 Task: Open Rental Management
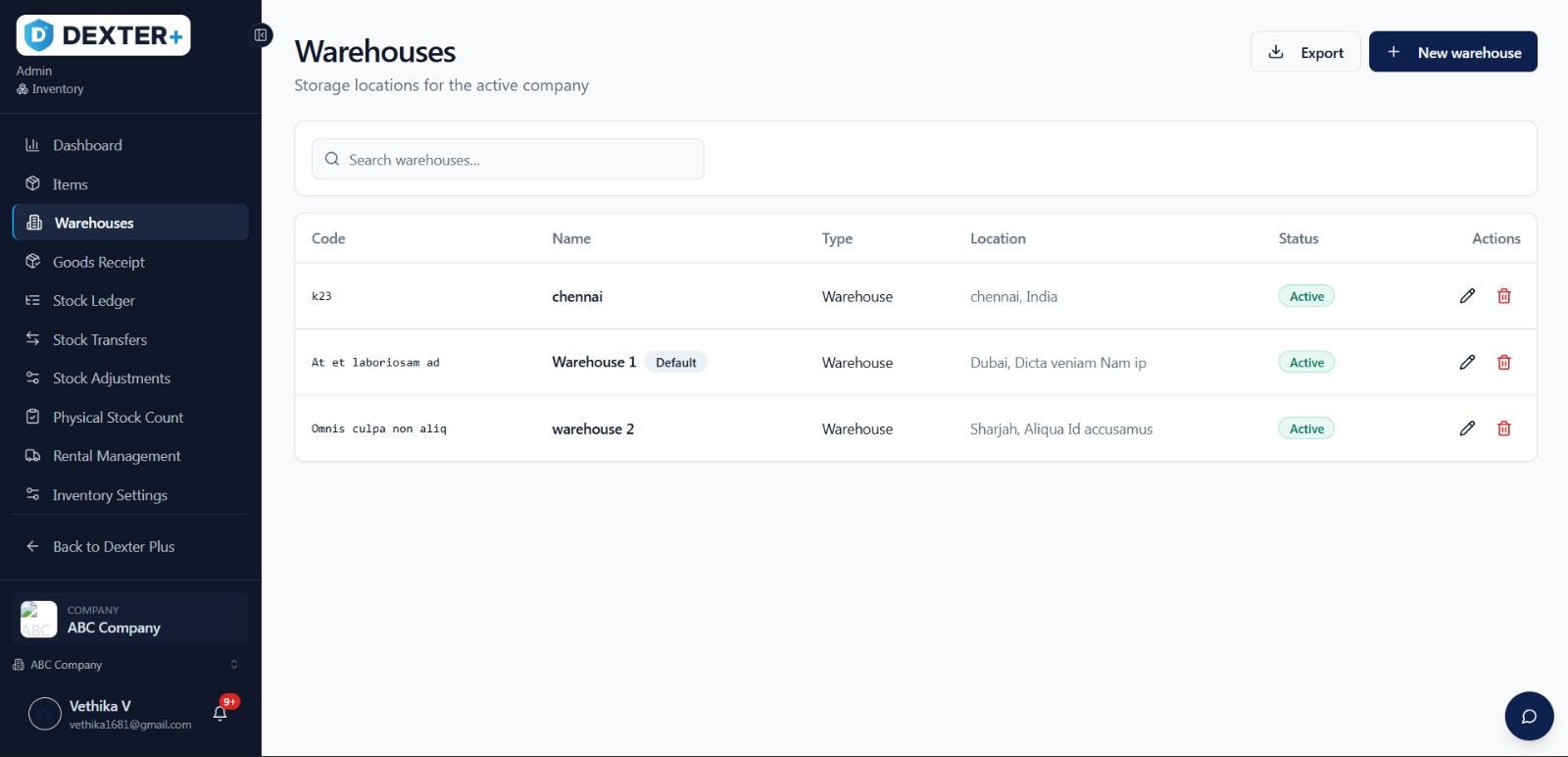[130, 456]
